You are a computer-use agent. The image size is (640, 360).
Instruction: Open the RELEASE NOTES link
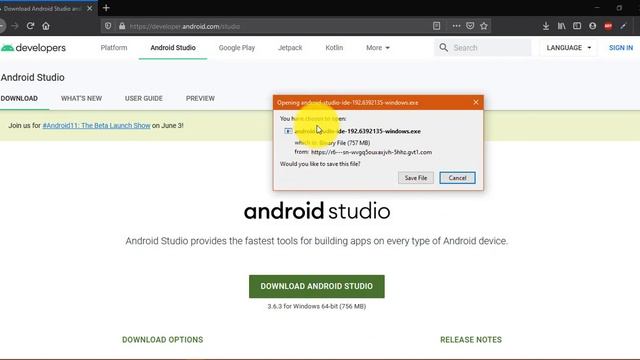coord(471,340)
